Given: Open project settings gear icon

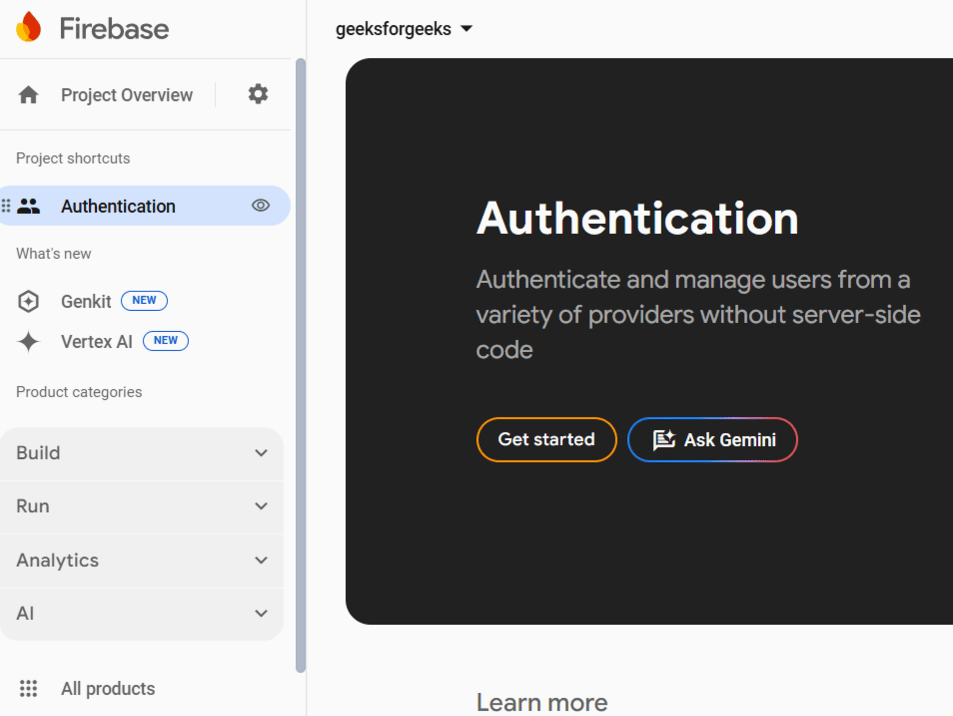Looking at the screenshot, I should pos(258,94).
